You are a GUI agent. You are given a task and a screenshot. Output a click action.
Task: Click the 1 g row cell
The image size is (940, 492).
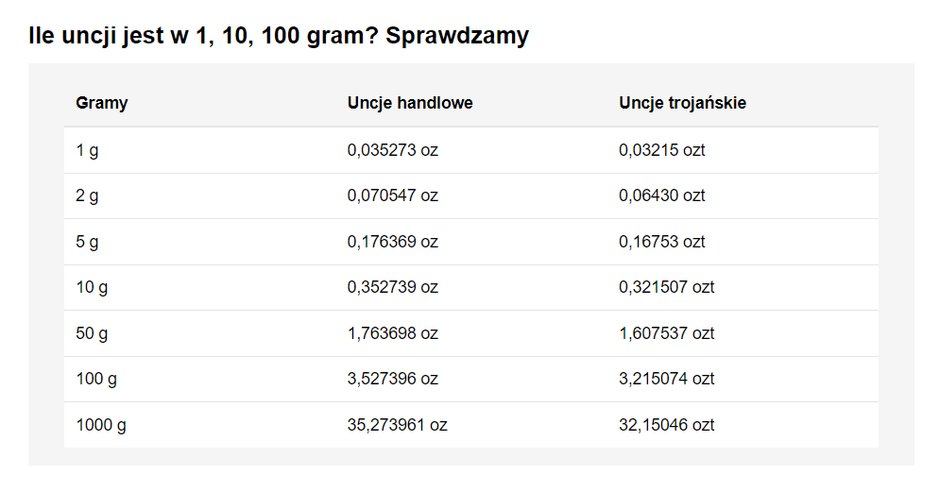[87, 150]
